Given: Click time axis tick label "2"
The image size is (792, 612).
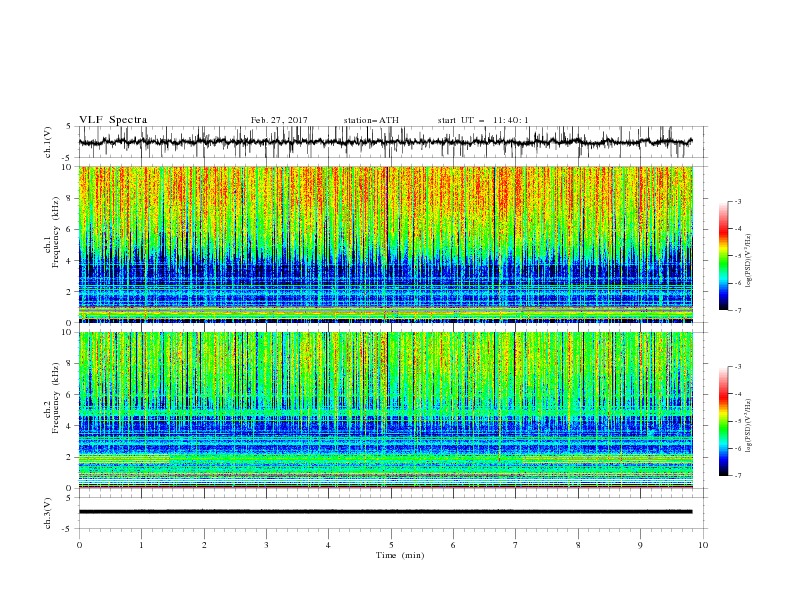Looking at the screenshot, I should click(204, 545).
